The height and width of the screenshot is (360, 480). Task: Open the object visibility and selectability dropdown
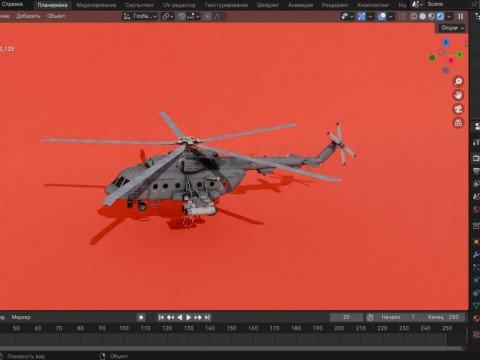click(347, 16)
